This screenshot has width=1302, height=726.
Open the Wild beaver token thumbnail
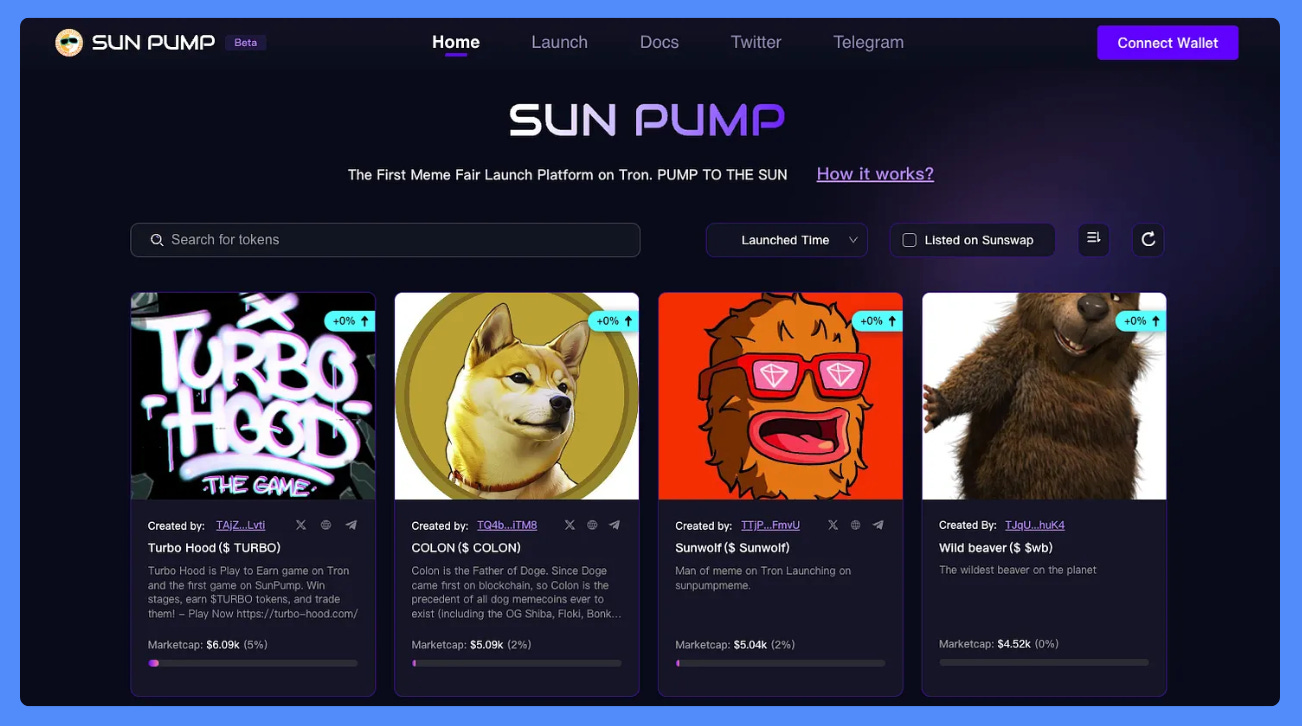1044,396
